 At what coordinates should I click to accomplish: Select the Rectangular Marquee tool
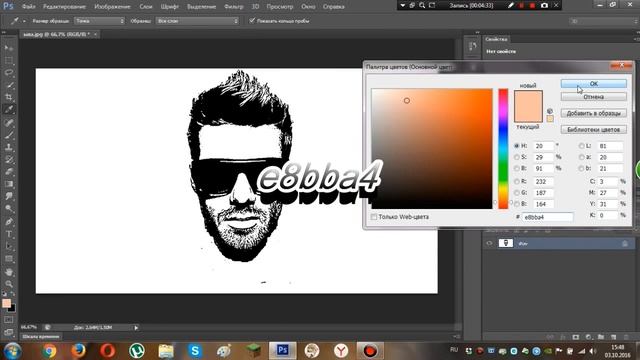coord(9,60)
